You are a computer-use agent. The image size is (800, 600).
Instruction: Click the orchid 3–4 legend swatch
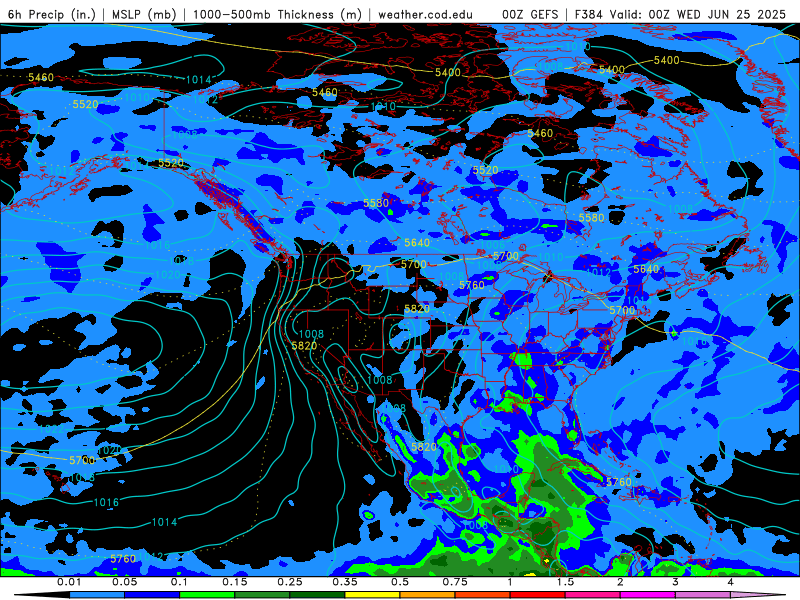pyautogui.click(x=703, y=595)
